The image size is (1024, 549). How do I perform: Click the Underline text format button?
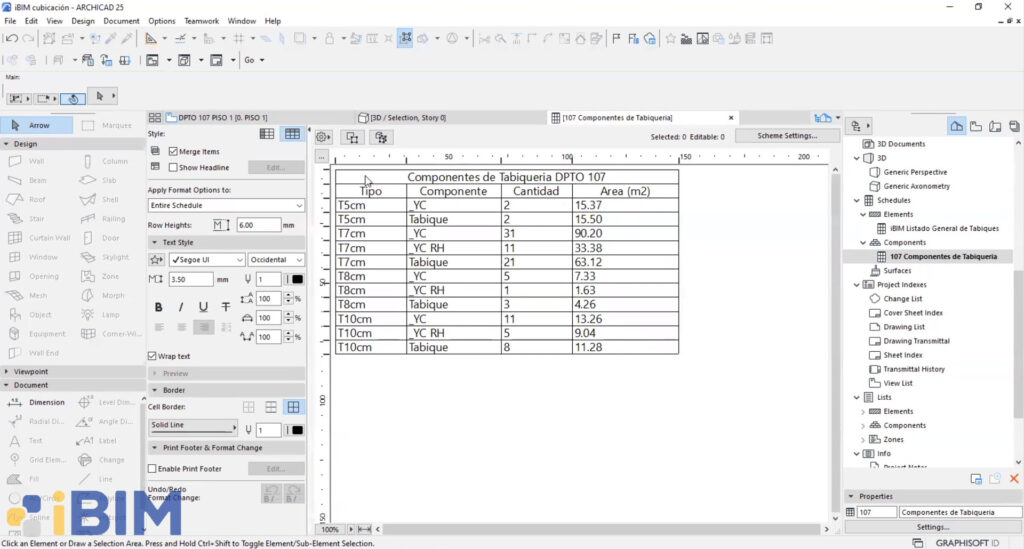pos(203,307)
